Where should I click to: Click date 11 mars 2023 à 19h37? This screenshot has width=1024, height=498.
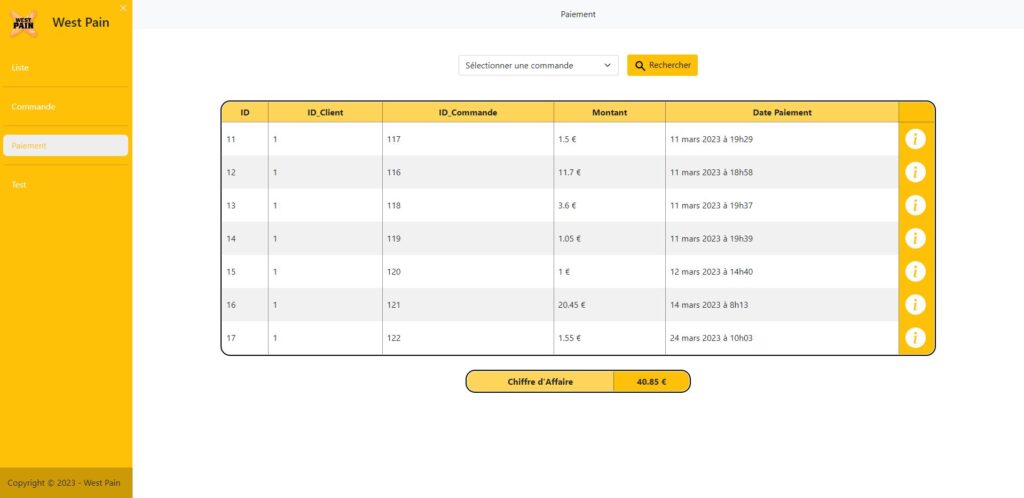(711, 206)
